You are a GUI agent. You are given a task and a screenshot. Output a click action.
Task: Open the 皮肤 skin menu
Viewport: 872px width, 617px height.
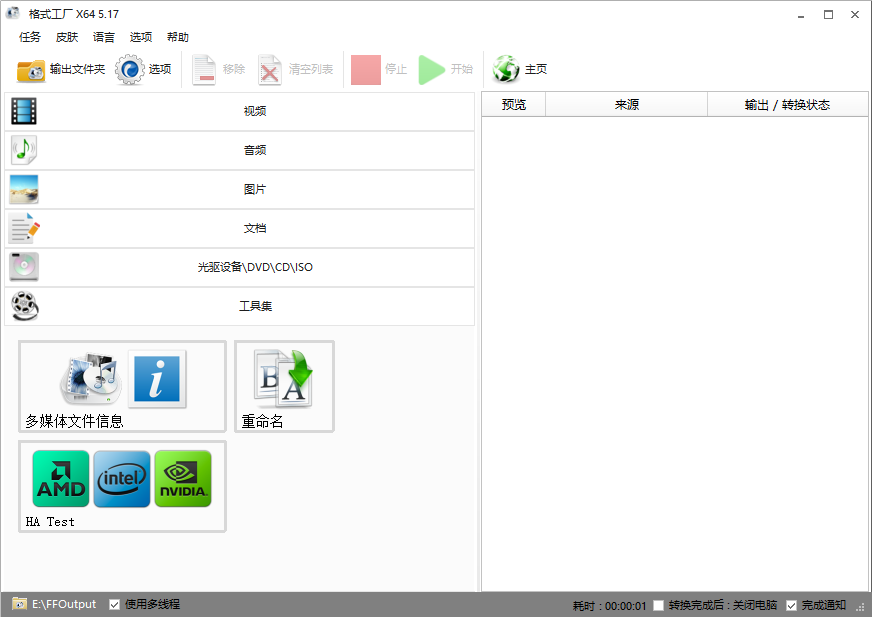click(x=67, y=37)
